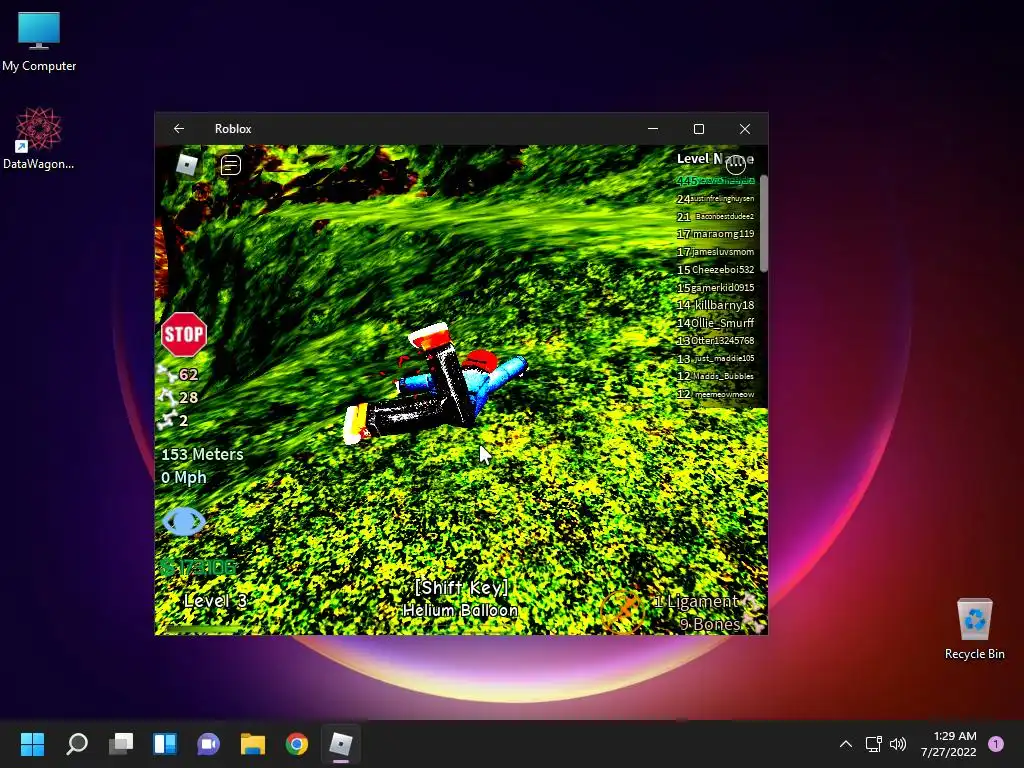Open the notification center badge
Image resolution: width=1024 pixels, height=768 pixels.
coord(996,744)
